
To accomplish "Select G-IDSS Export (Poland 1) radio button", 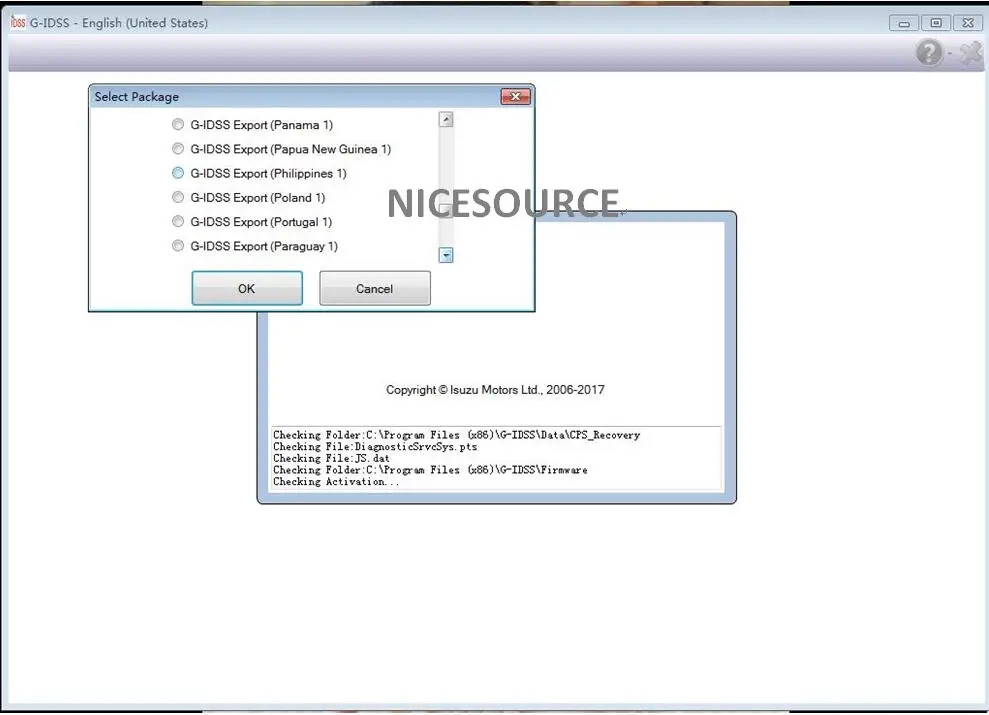I will point(178,197).
